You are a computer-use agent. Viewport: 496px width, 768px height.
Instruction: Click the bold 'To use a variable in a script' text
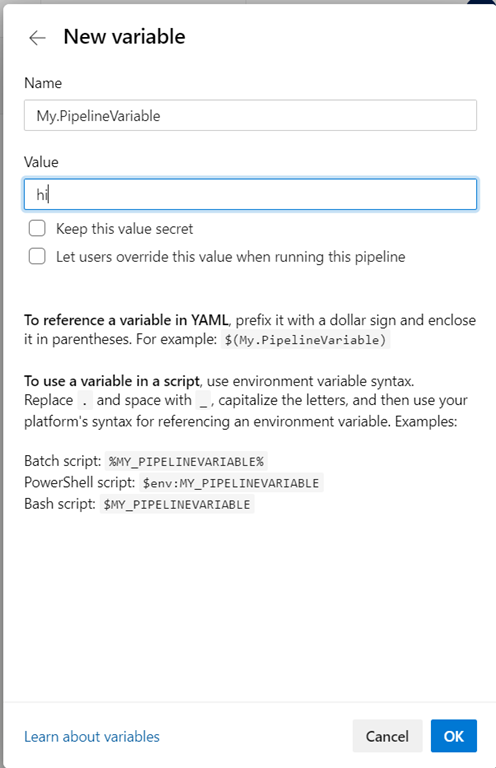point(112,381)
